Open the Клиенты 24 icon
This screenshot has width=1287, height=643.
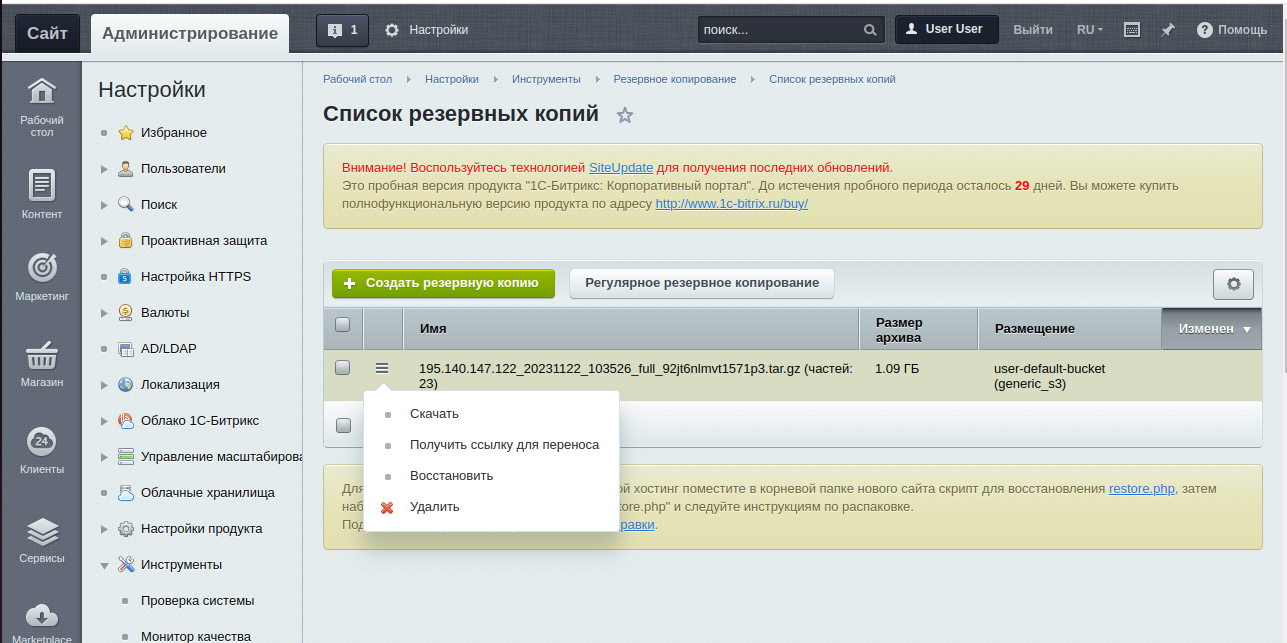point(42,441)
